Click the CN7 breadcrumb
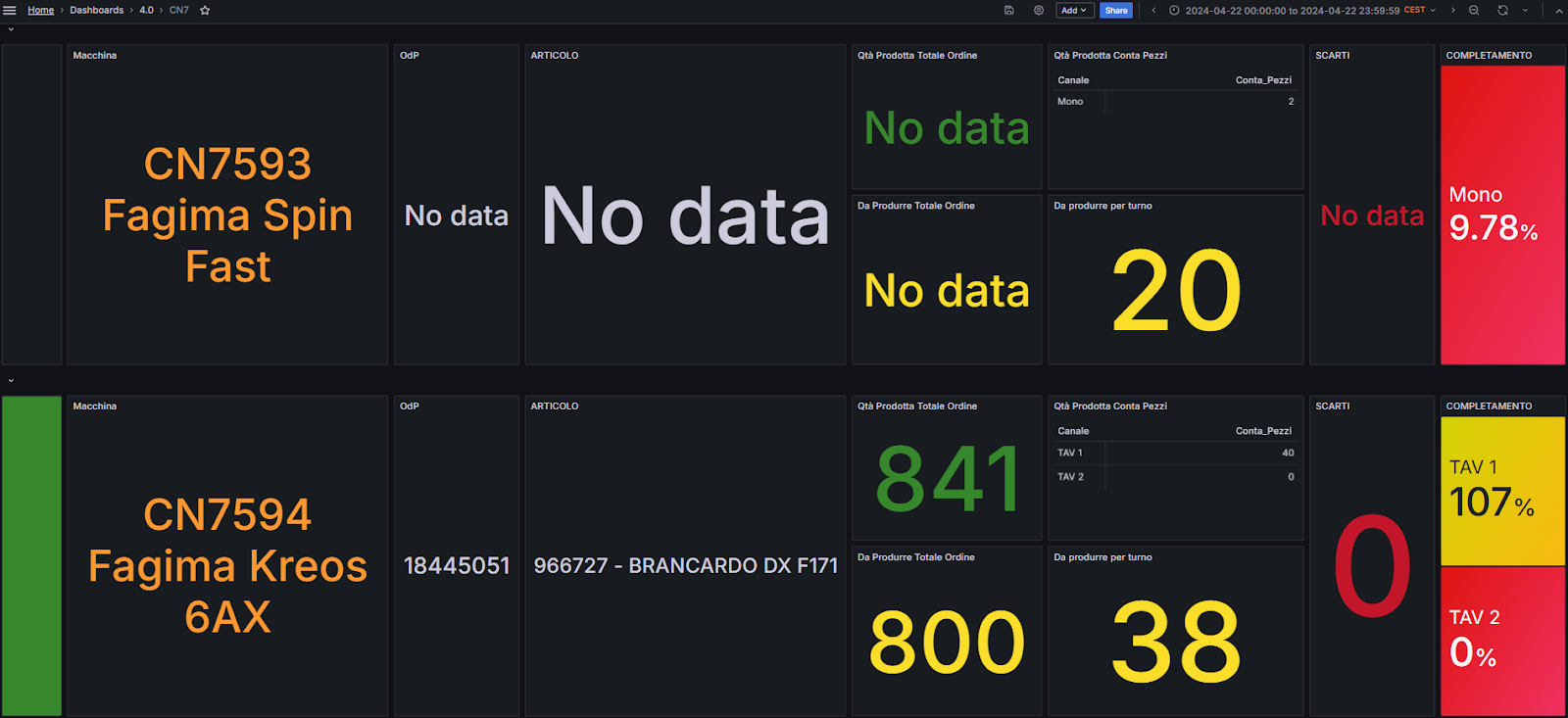This screenshot has height=718, width=1568. (178, 10)
